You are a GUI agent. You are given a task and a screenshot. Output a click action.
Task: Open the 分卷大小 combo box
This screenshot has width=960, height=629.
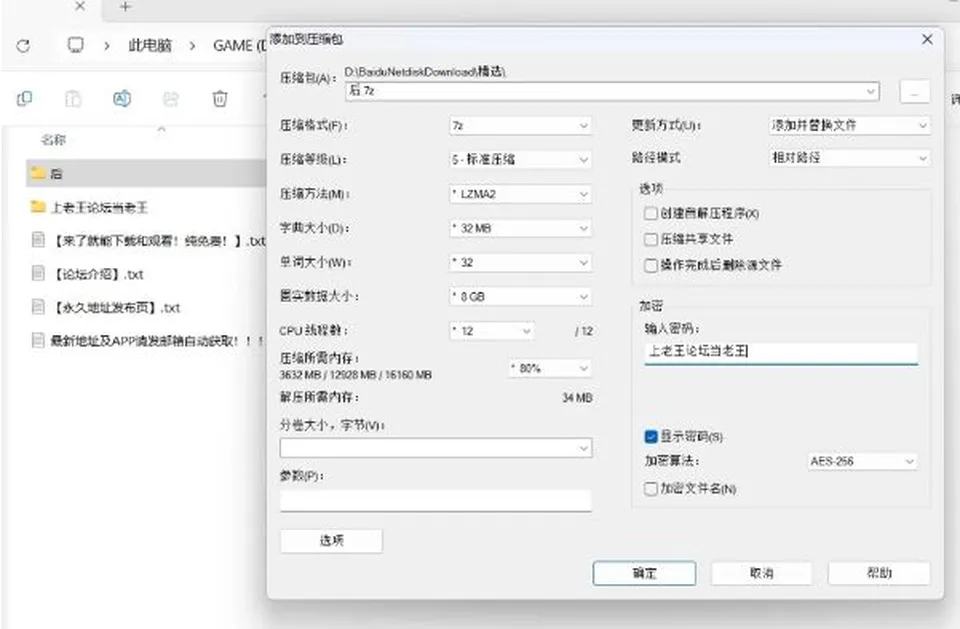[x=436, y=448]
